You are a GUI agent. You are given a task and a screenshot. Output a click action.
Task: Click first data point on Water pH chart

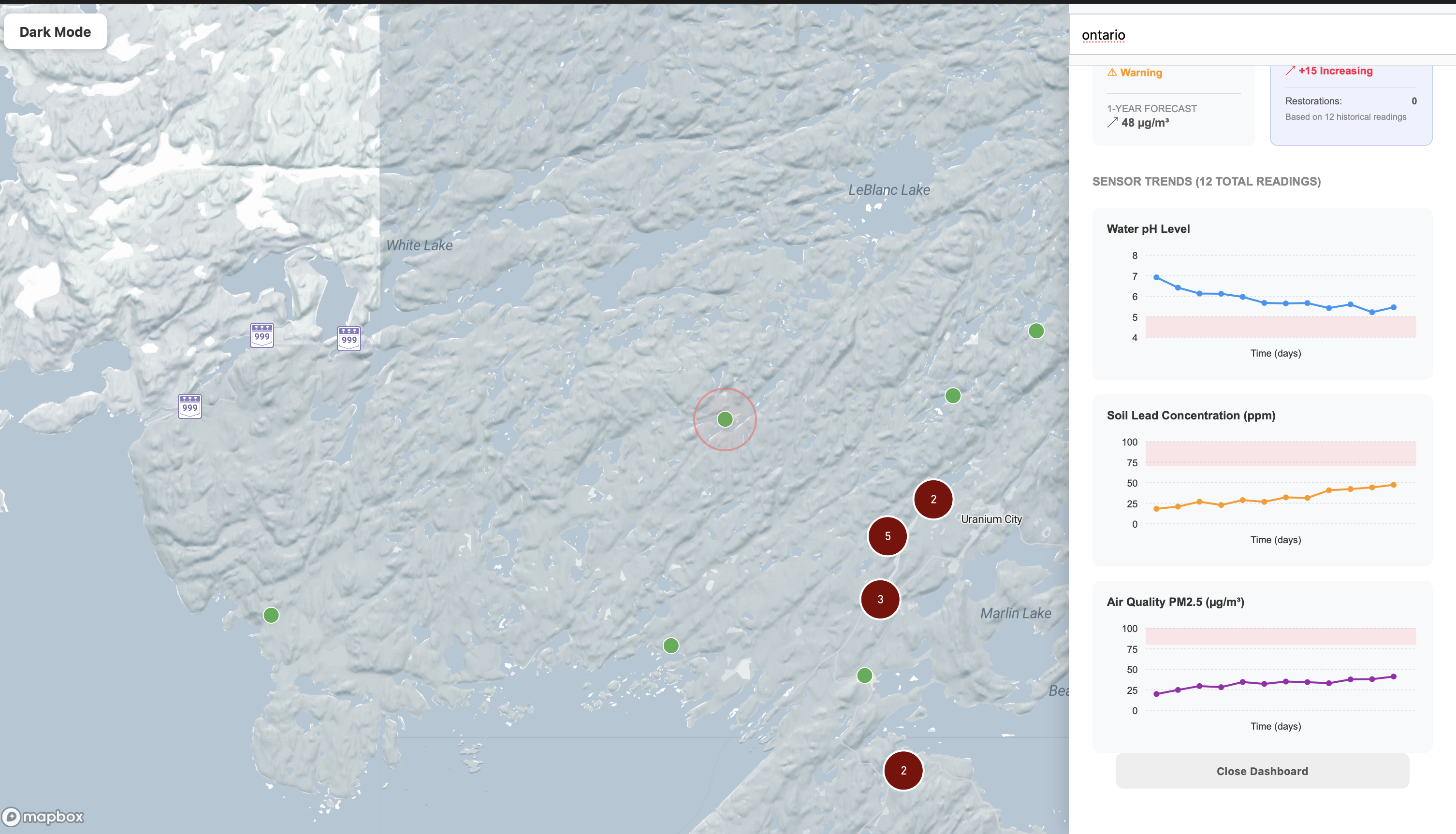point(1156,277)
